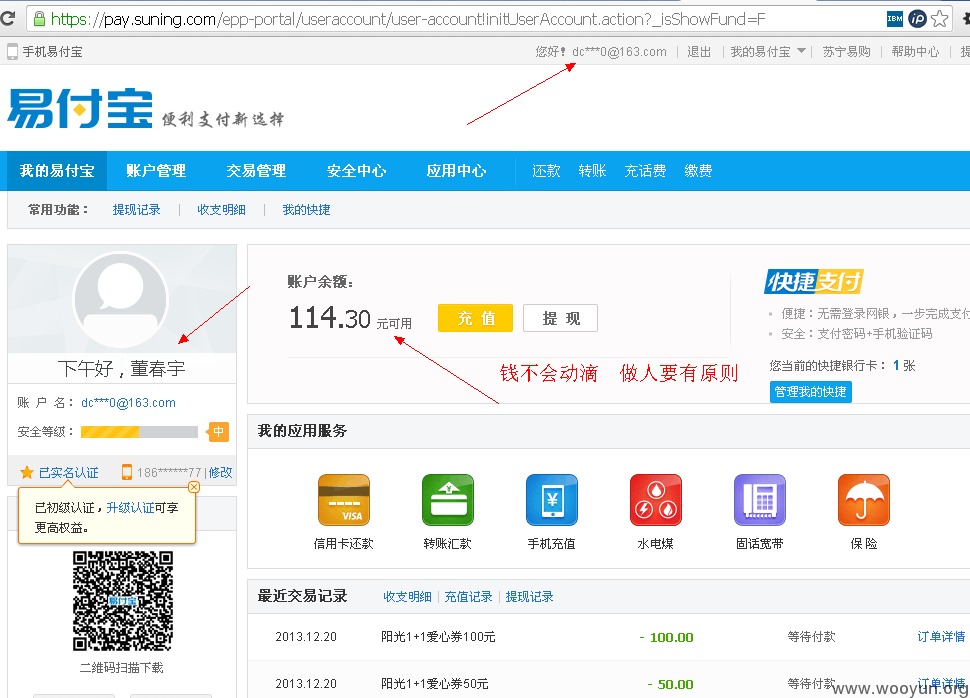
Task: Open the 手机充值 phone recharge icon
Action: click(552, 500)
